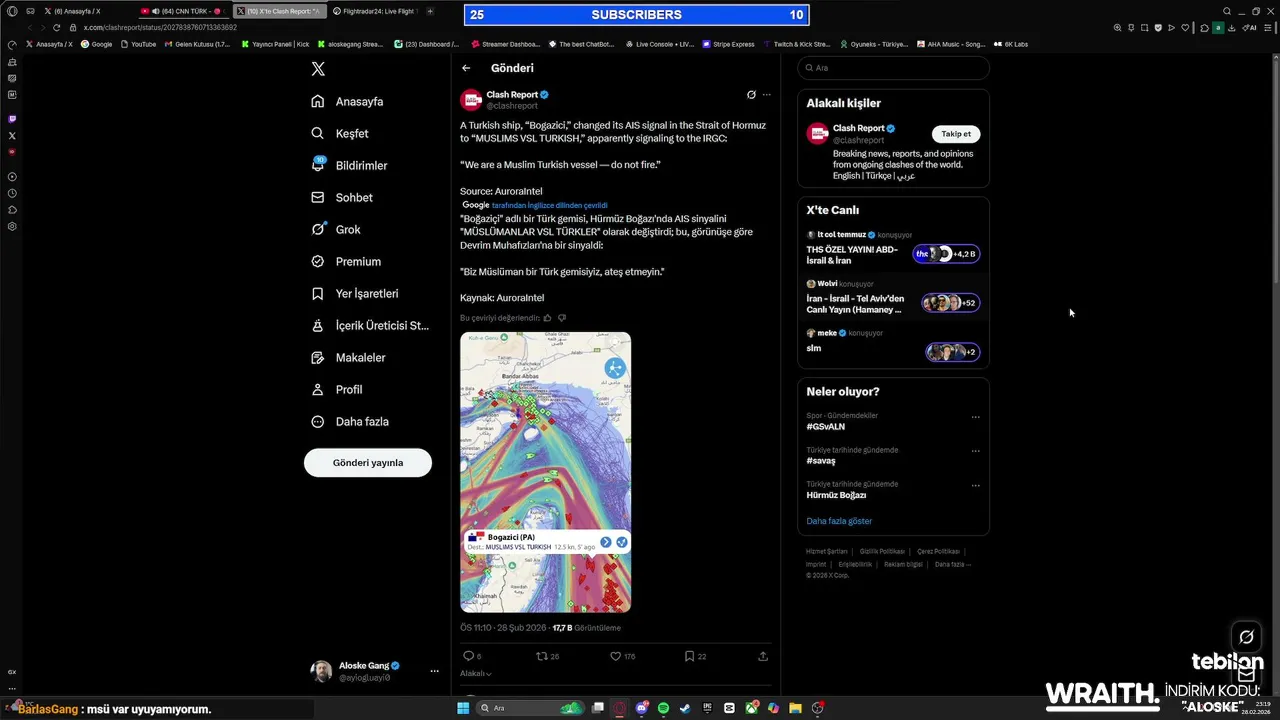
Task: Open Clash Report post's three-dot menu
Action: (767, 95)
